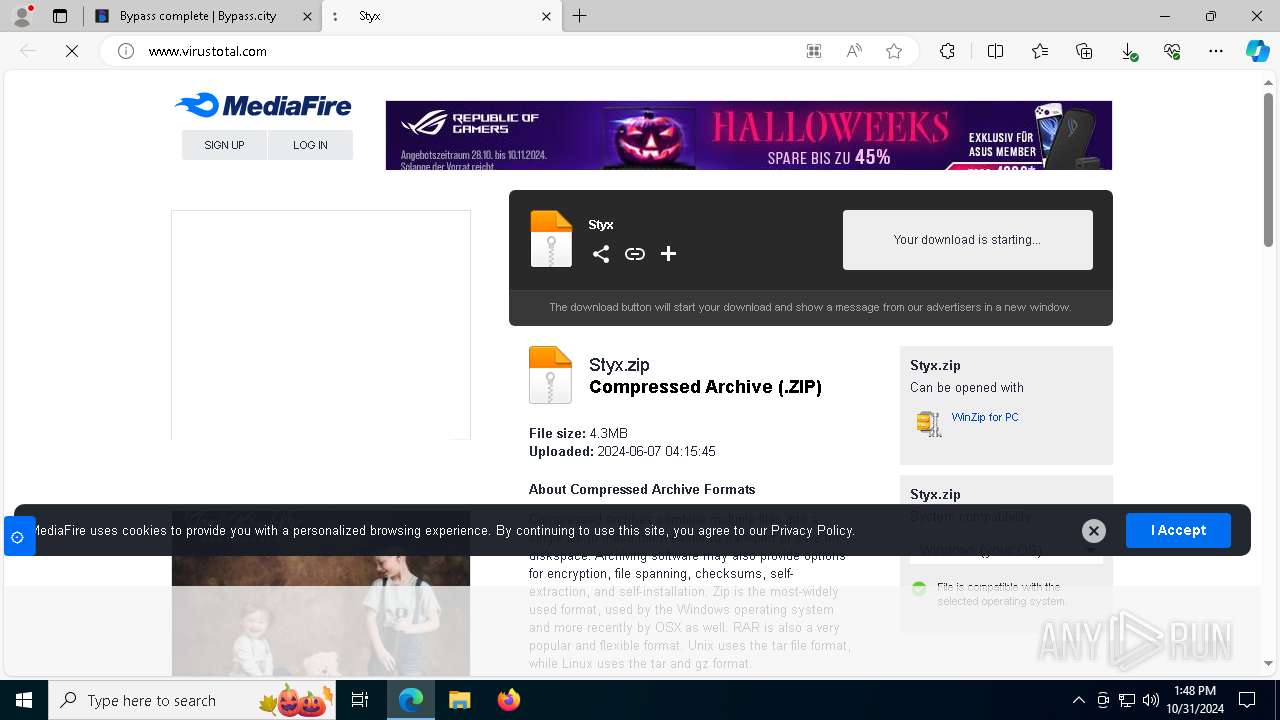Close the Styx tab

pos(546,16)
